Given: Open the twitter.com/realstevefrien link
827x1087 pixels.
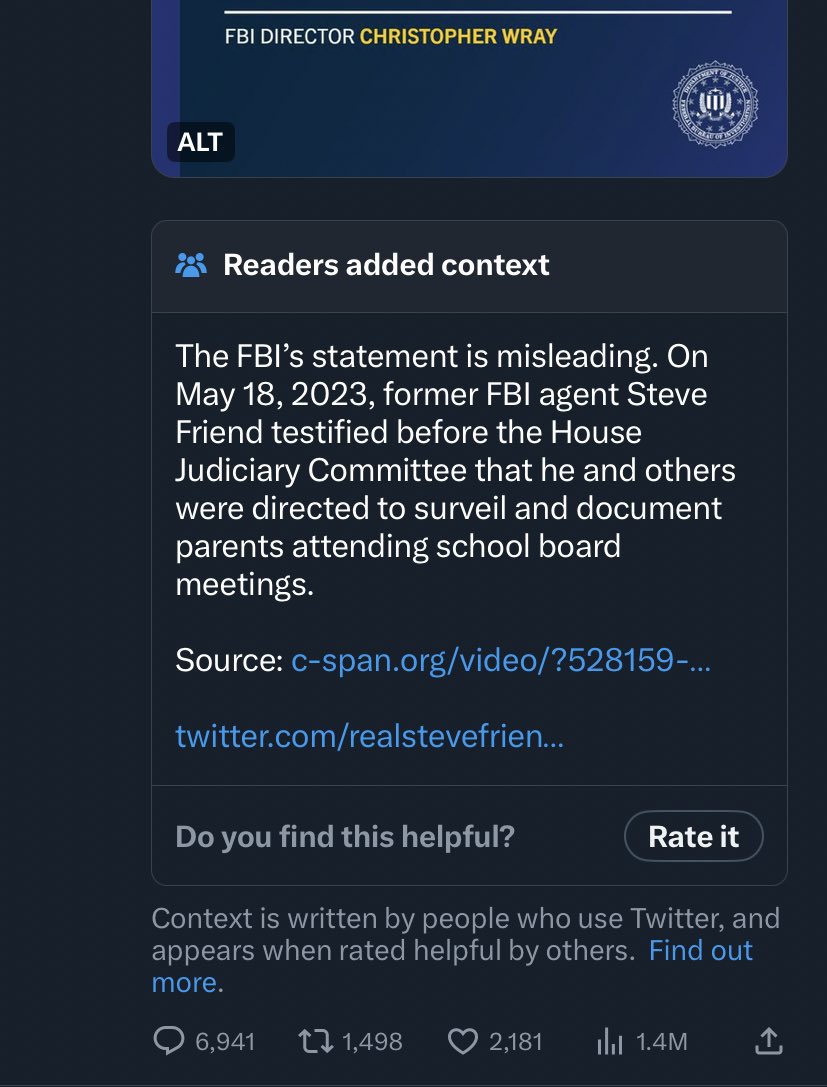Looking at the screenshot, I should tap(369, 736).
